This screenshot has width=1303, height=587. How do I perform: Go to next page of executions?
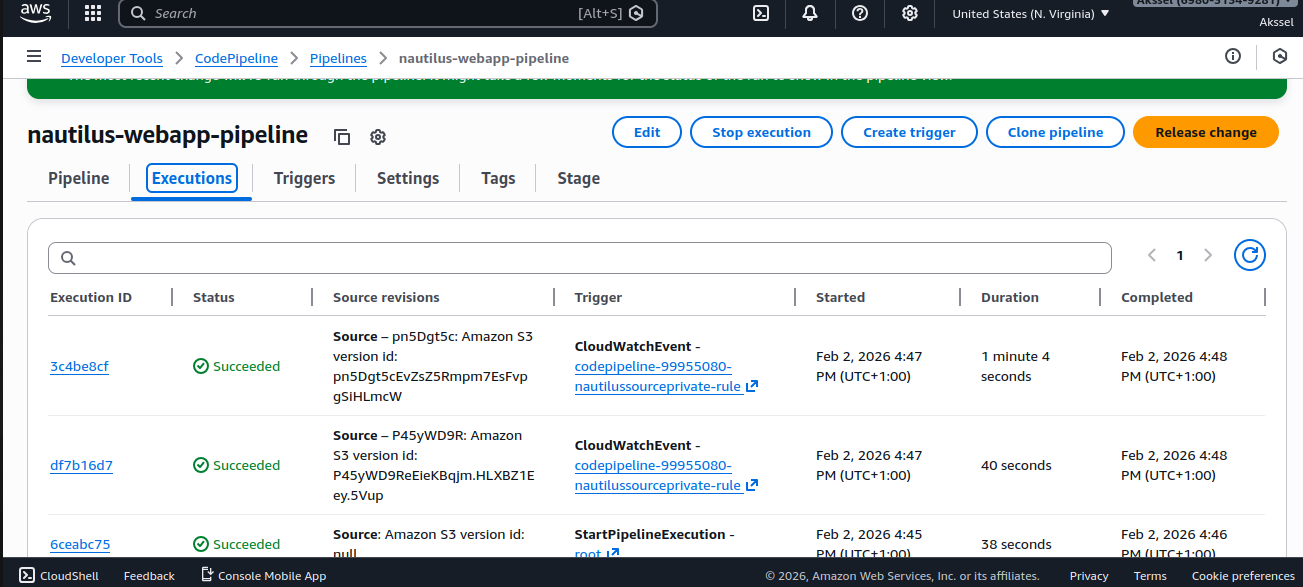click(x=1208, y=256)
